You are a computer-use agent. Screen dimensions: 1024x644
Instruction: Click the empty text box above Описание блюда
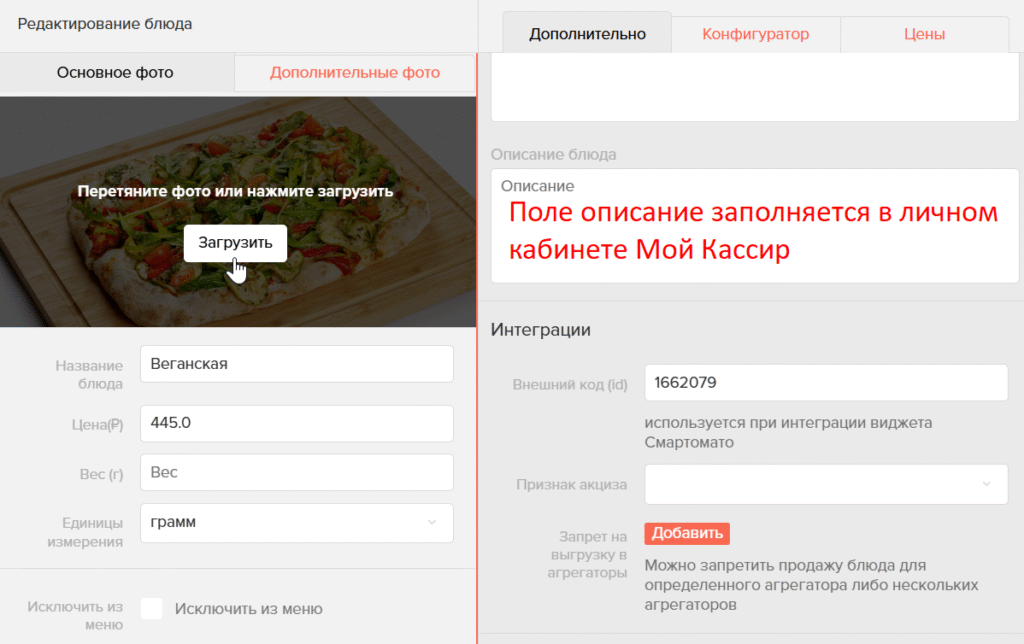pos(755,88)
